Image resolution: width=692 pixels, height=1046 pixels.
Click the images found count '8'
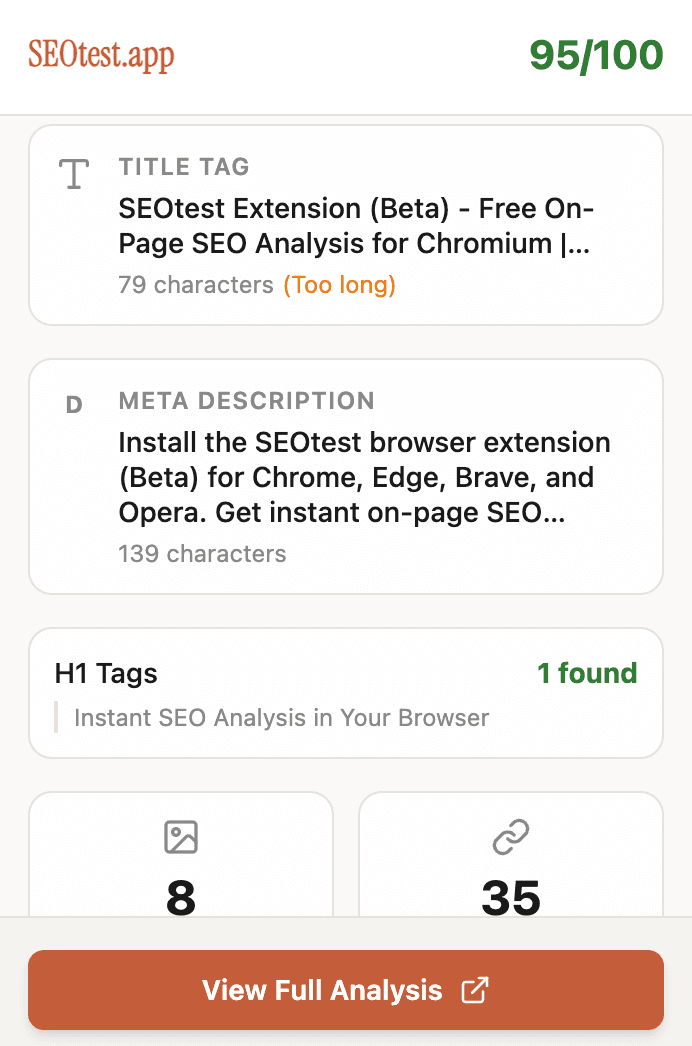(x=180, y=899)
